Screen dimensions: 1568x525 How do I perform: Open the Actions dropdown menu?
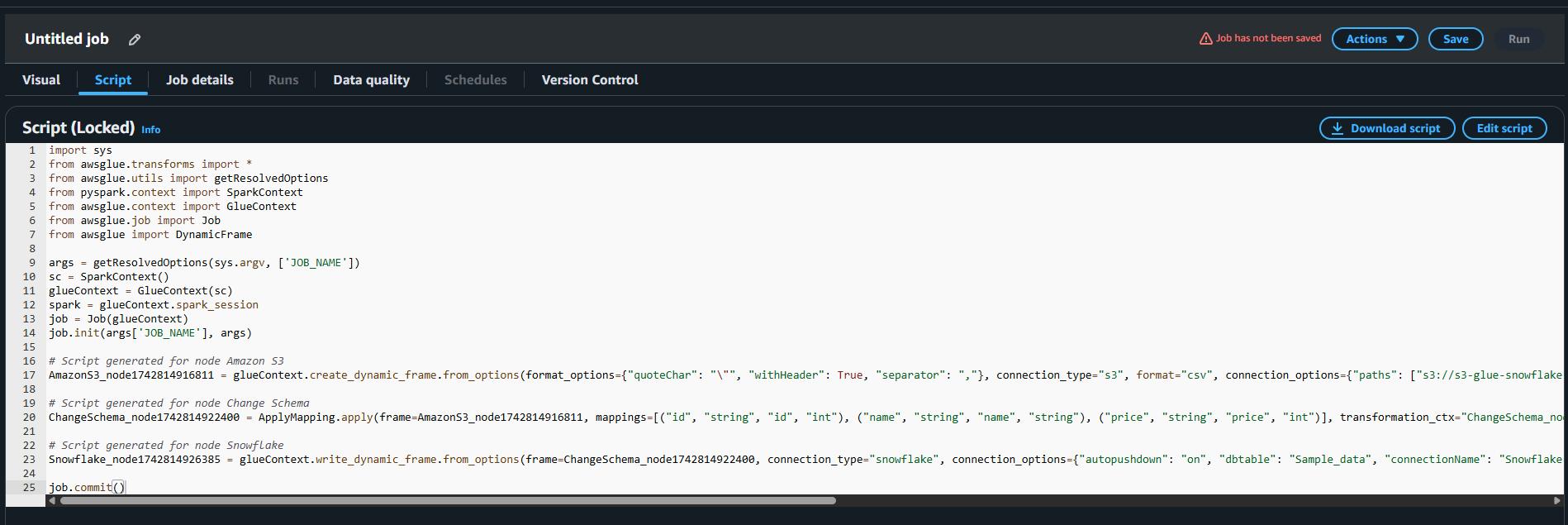click(x=1375, y=39)
